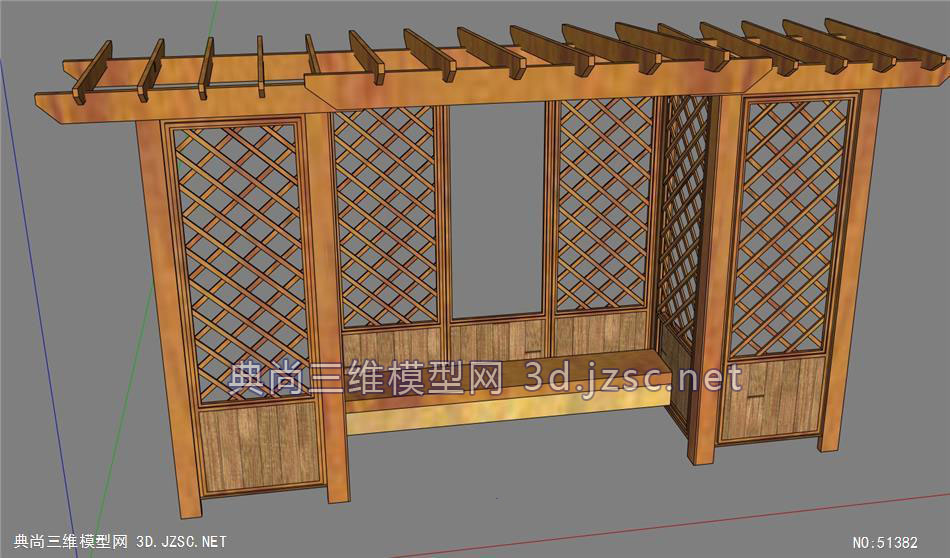The height and width of the screenshot is (558, 950).
Task: Select the rightmost vertical wooden post
Action: pyautogui.click(x=848, y=271)
